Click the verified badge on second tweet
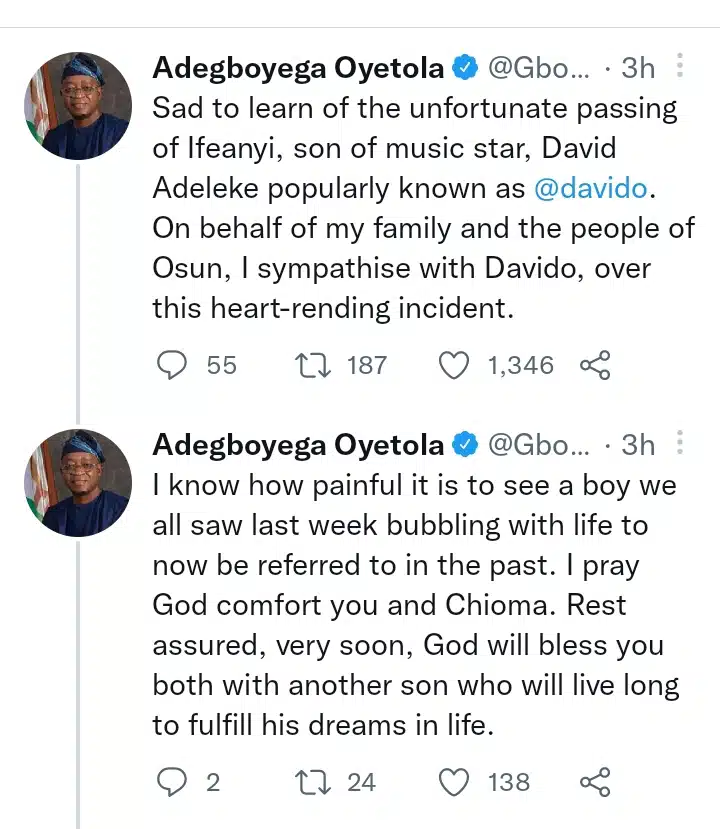The width and height of the screenshot is (720, 829). 465,443
